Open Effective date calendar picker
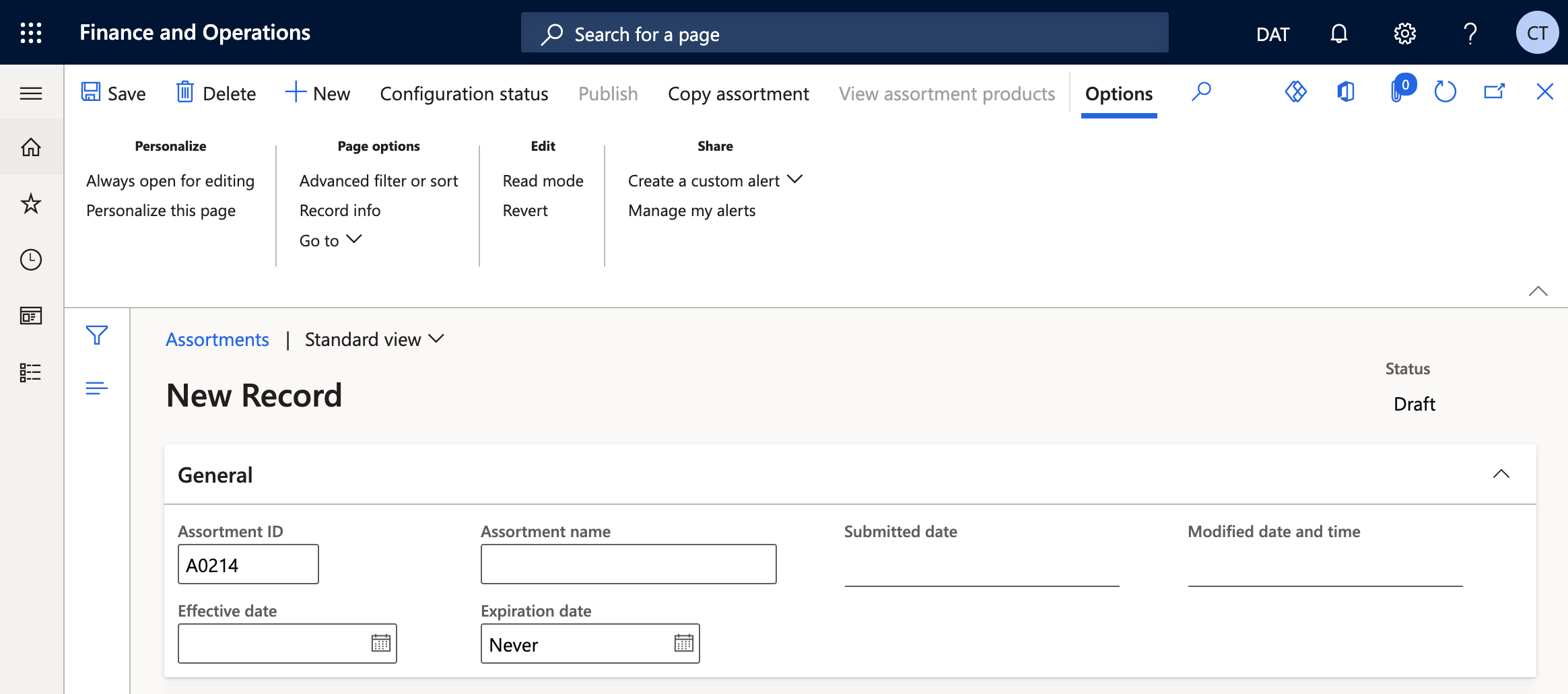Screen dimensions: 1568x694 381,644
